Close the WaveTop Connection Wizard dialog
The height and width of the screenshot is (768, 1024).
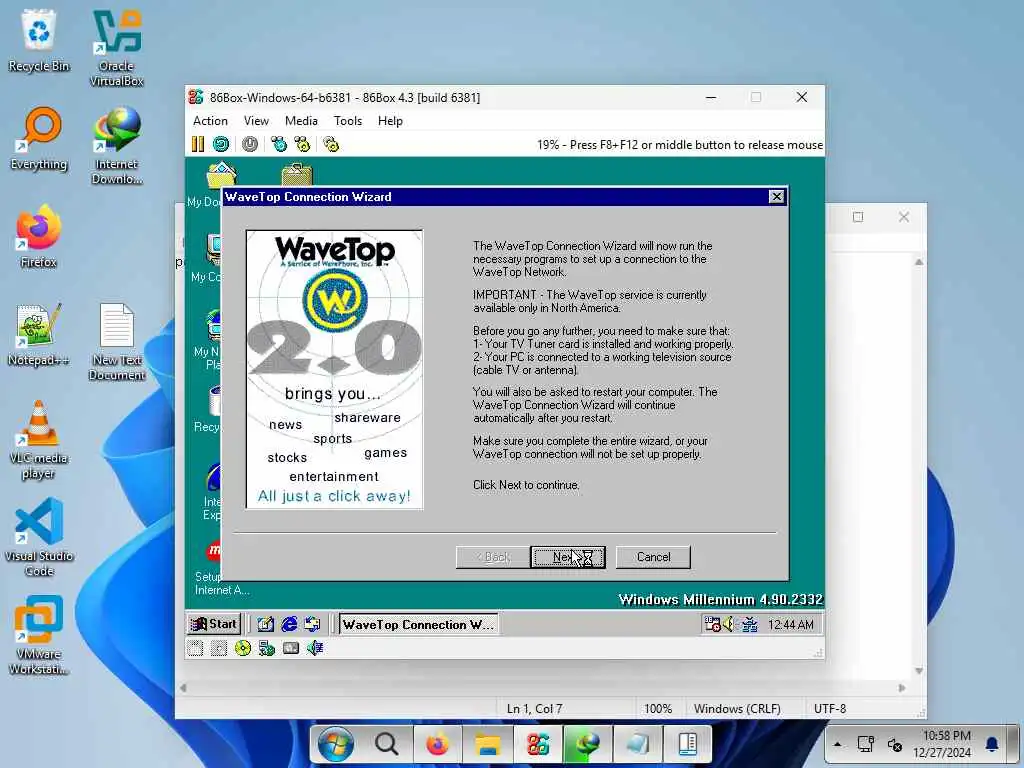click(x=776, y=197)
